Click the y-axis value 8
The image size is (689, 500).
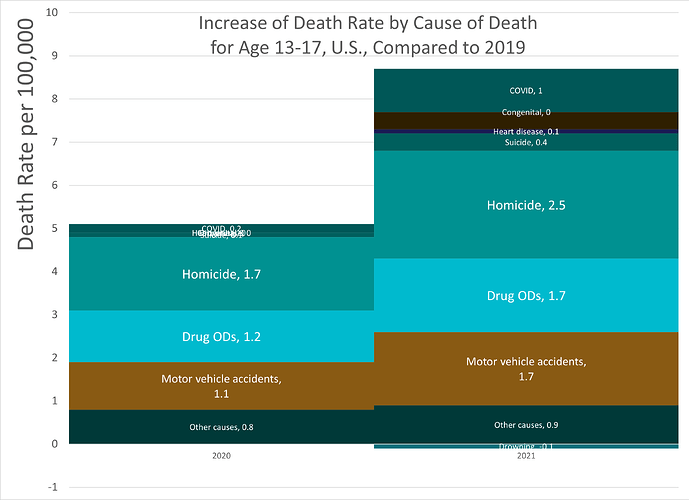click(x=54, y=98)
